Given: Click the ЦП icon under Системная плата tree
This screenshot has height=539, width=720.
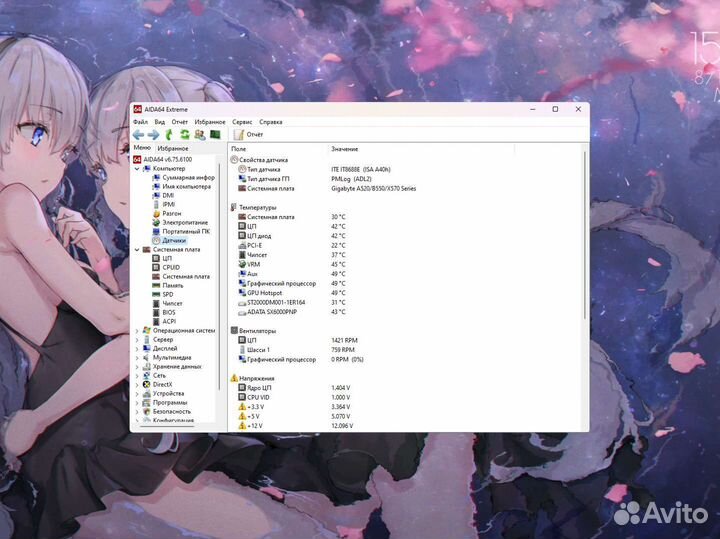Looking at the screenshot, I should [156, 258].
